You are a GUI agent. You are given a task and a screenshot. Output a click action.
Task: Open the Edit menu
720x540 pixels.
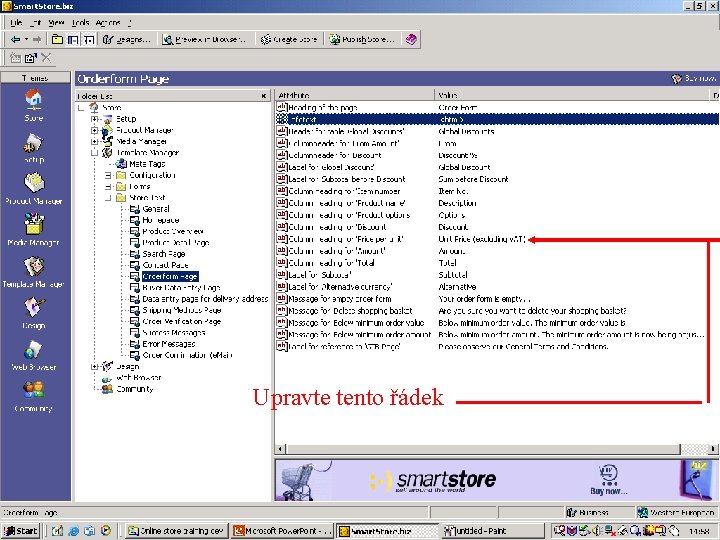click(35, 22)
